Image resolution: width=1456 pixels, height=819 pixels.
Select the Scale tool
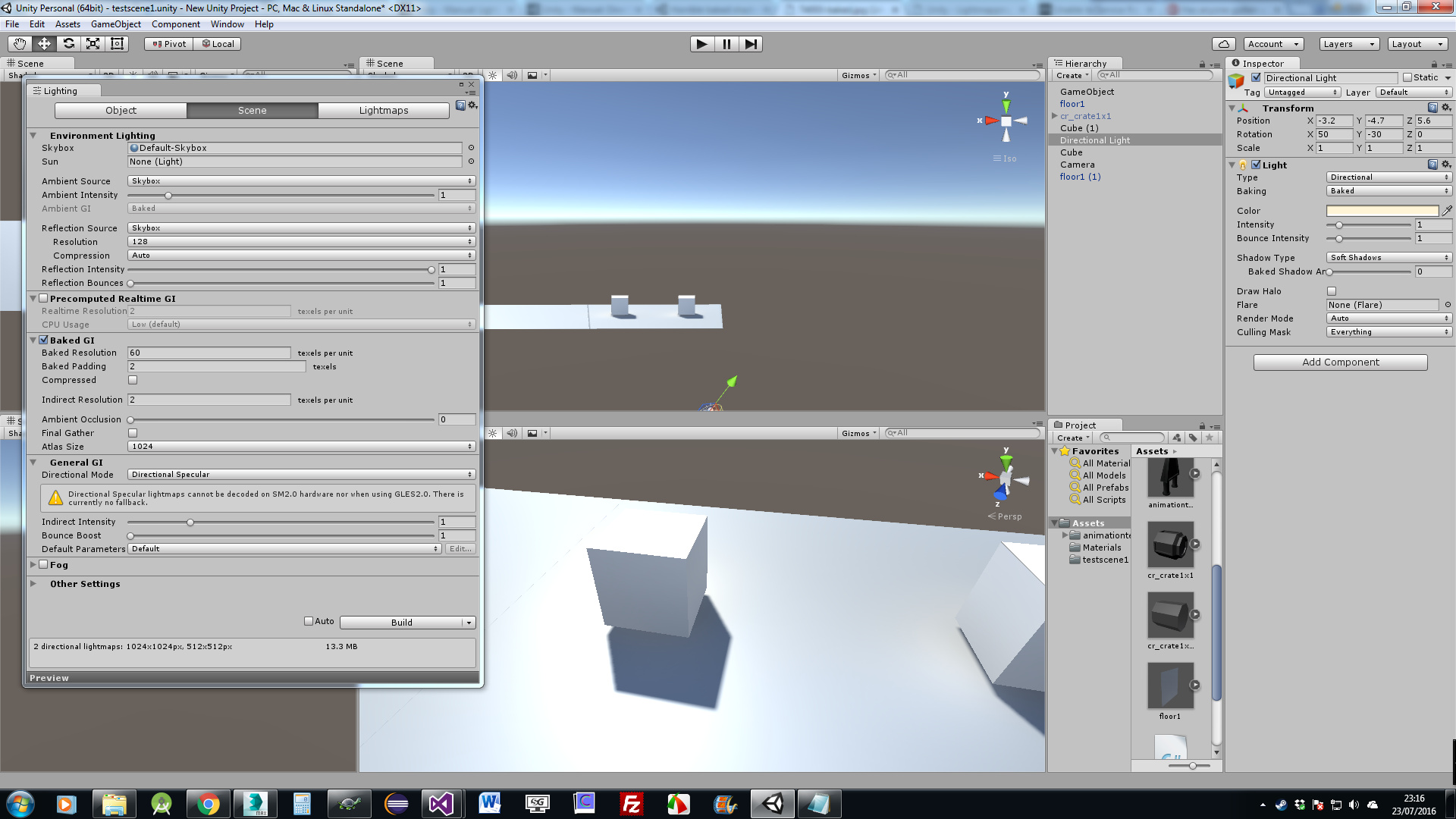click(93, 44)
